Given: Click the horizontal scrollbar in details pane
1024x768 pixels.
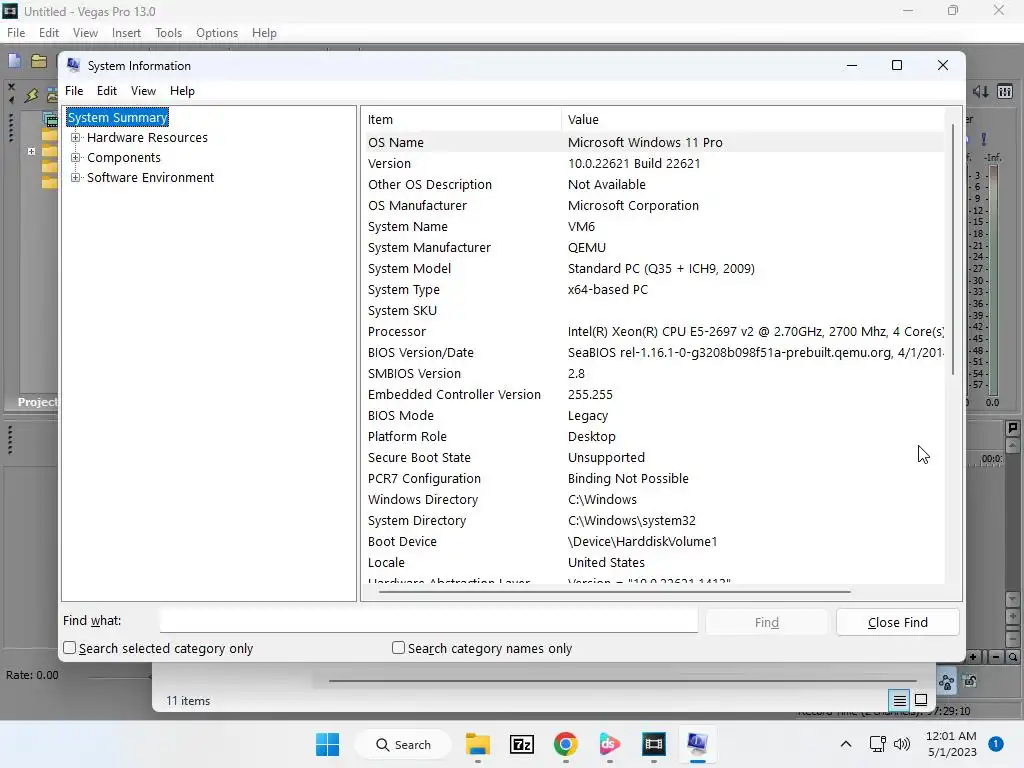Looking at the screenshot, I should 615,592.
